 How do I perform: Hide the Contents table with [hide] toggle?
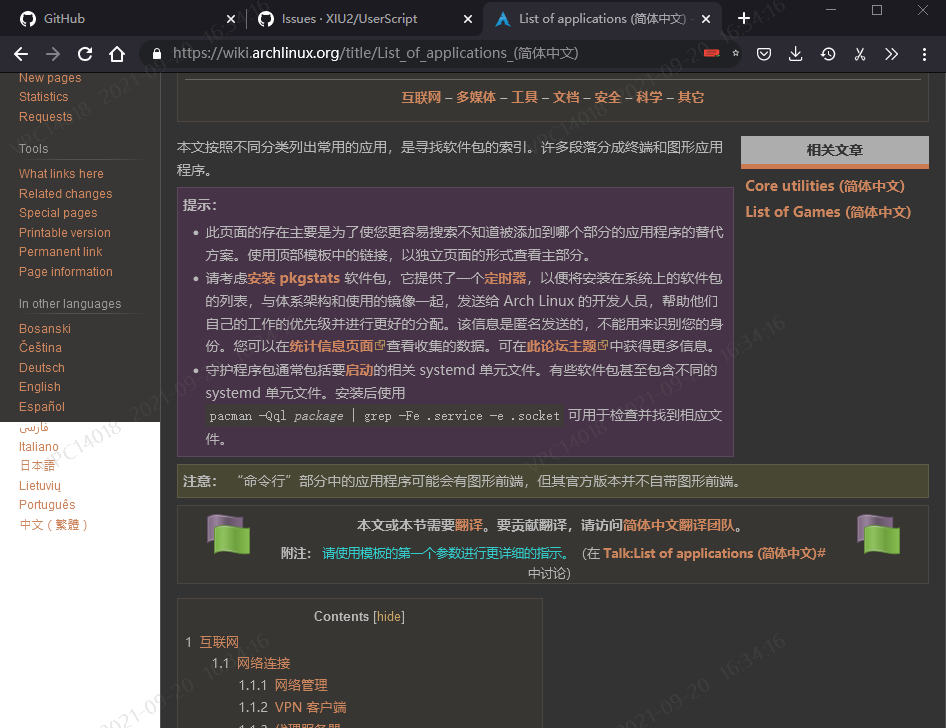click(388, 617)
